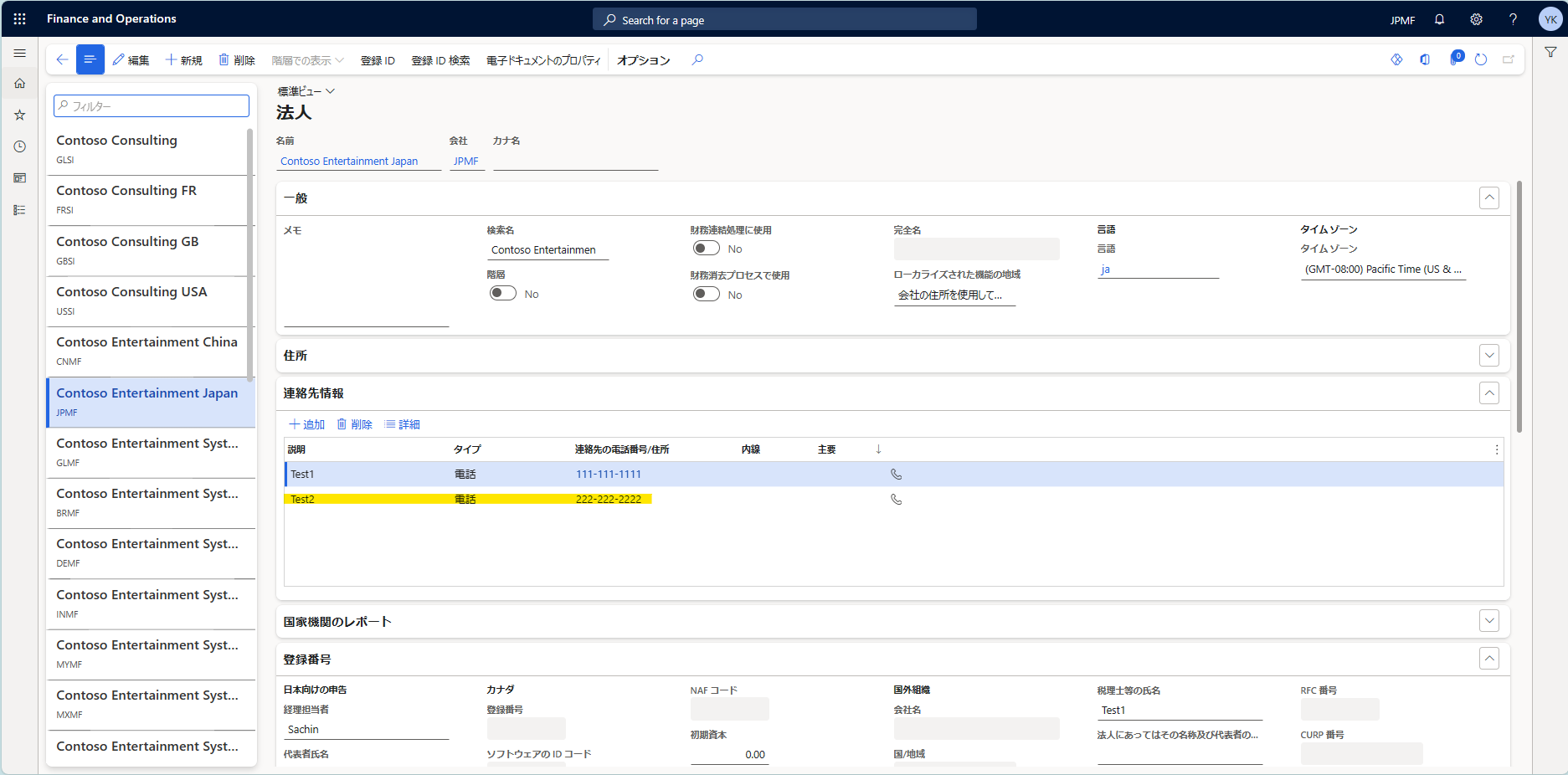Screen dimensions: 1568x775
Task: Click the back arrow in action pane
Action: click(62, 59)
